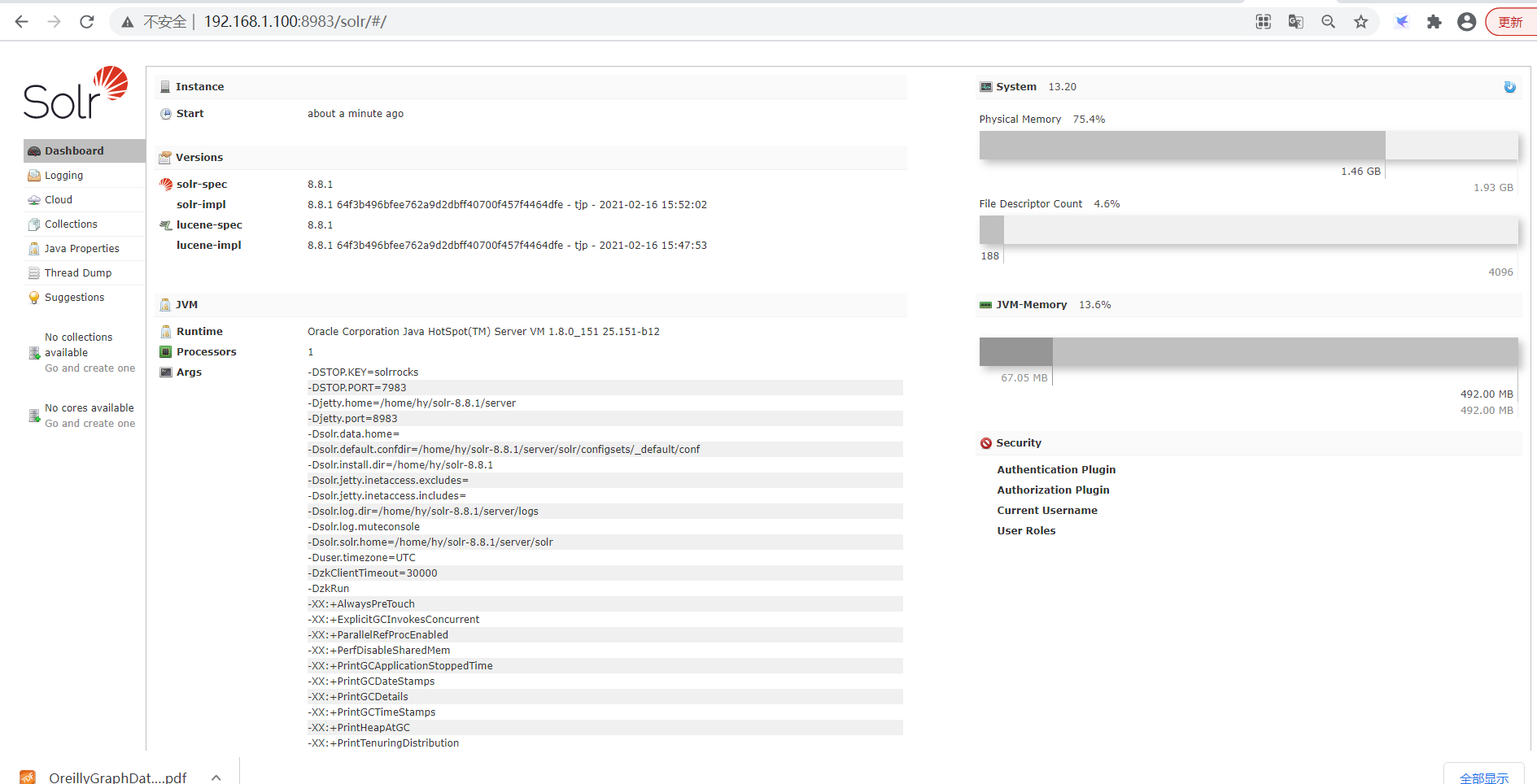
Task: Click the Collections icon in sidebar
Action: click(34, 224)
